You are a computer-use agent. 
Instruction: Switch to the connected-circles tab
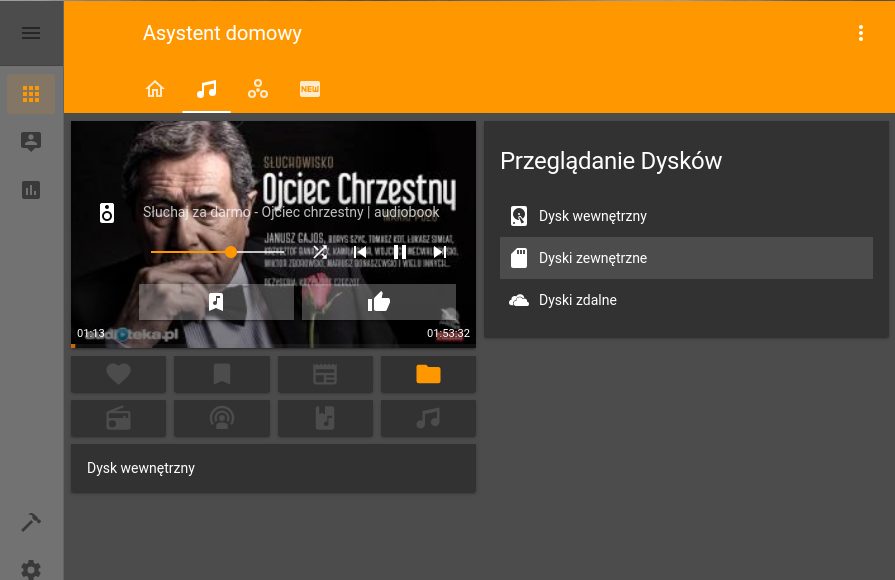click(x=258, y=89)
